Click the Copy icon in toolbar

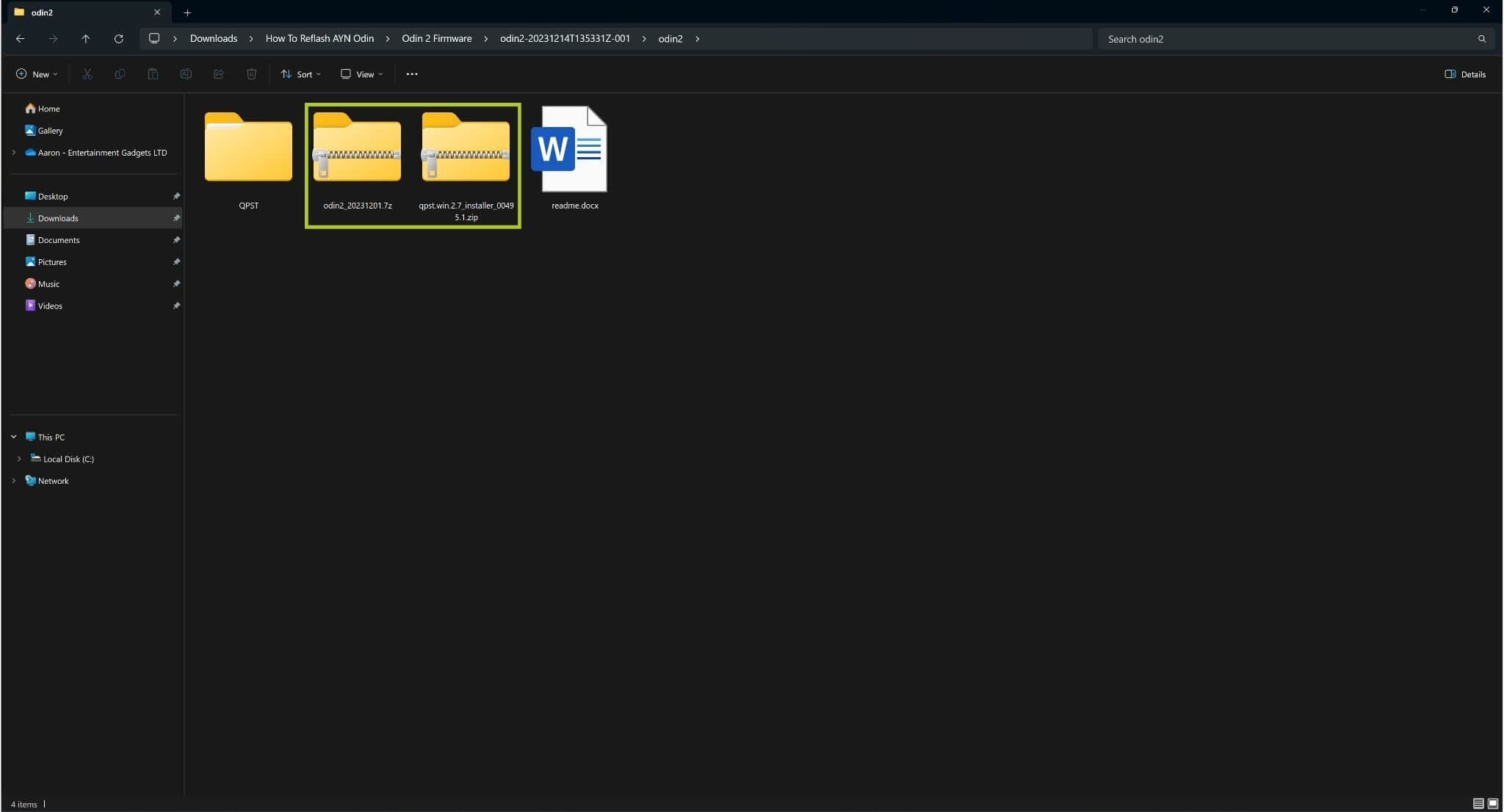click(120, 74)
